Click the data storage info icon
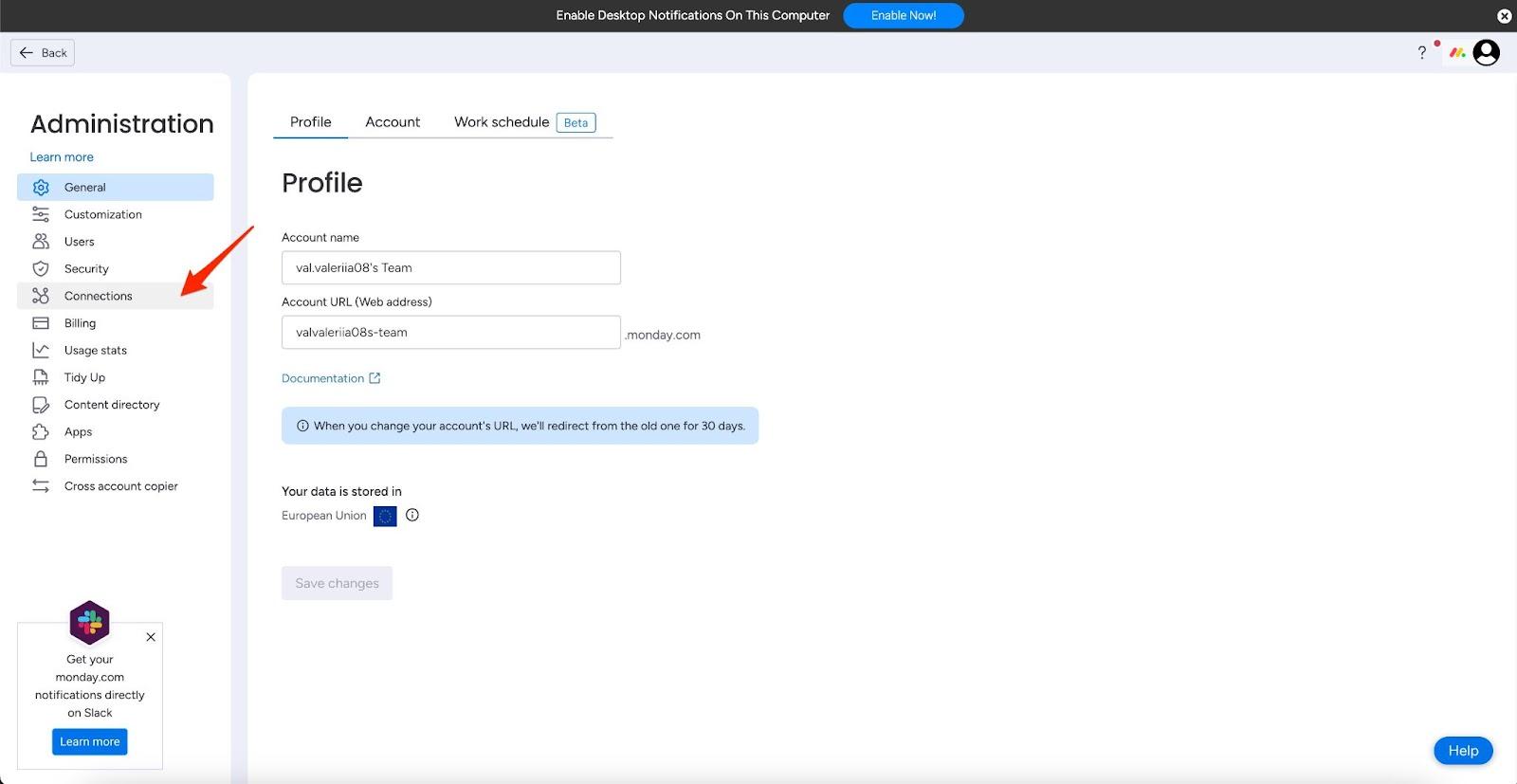This screenshot has width=1517, height=784. tap(412, 516)
